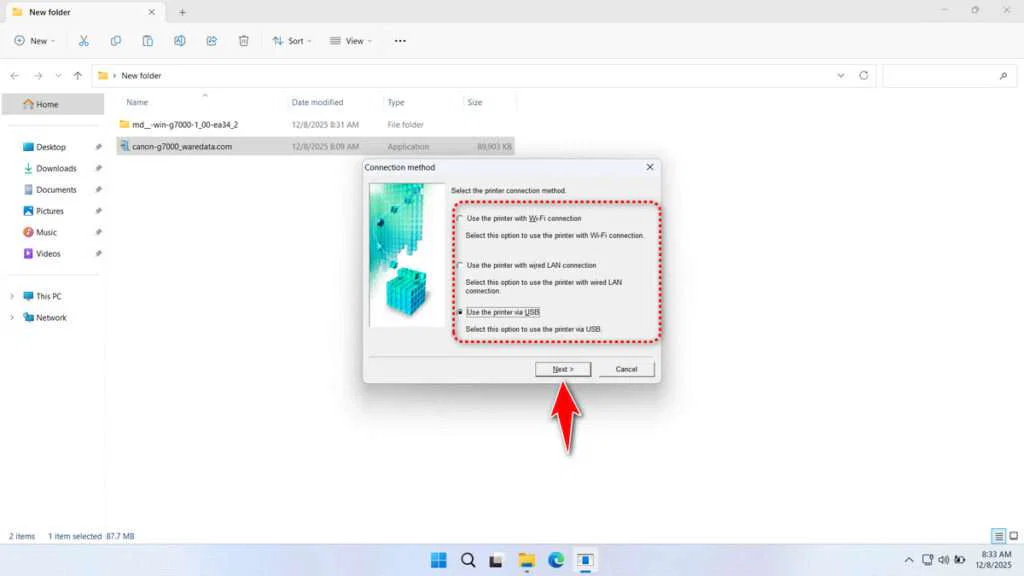Select the wired LAN connection option

pos(461,265)
